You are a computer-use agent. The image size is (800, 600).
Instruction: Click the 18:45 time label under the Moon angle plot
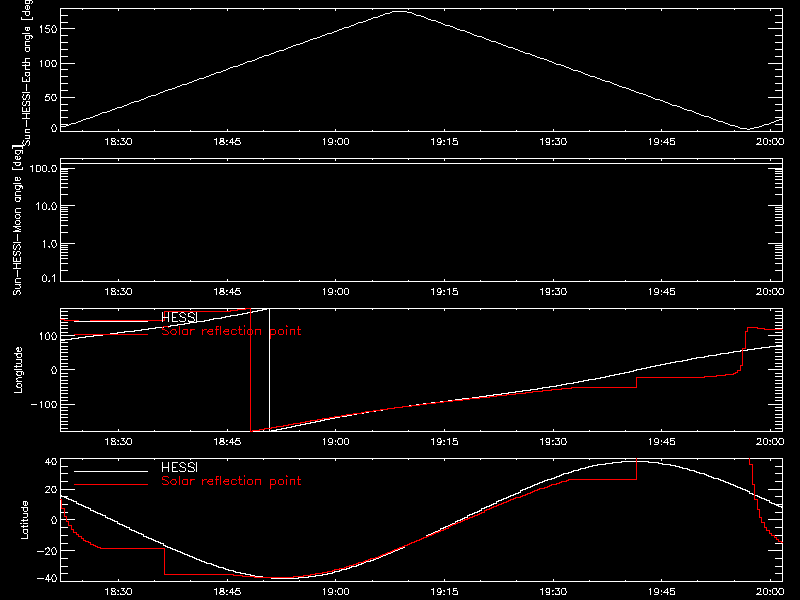tap(227, 292)
